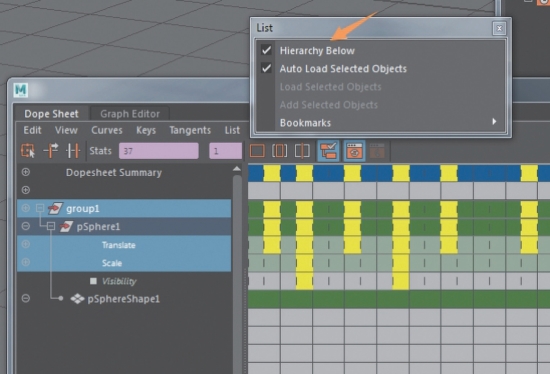The image size is (550, 374).
Task: Collapse the pSphere1 tree box toggle
Action: 51,226
